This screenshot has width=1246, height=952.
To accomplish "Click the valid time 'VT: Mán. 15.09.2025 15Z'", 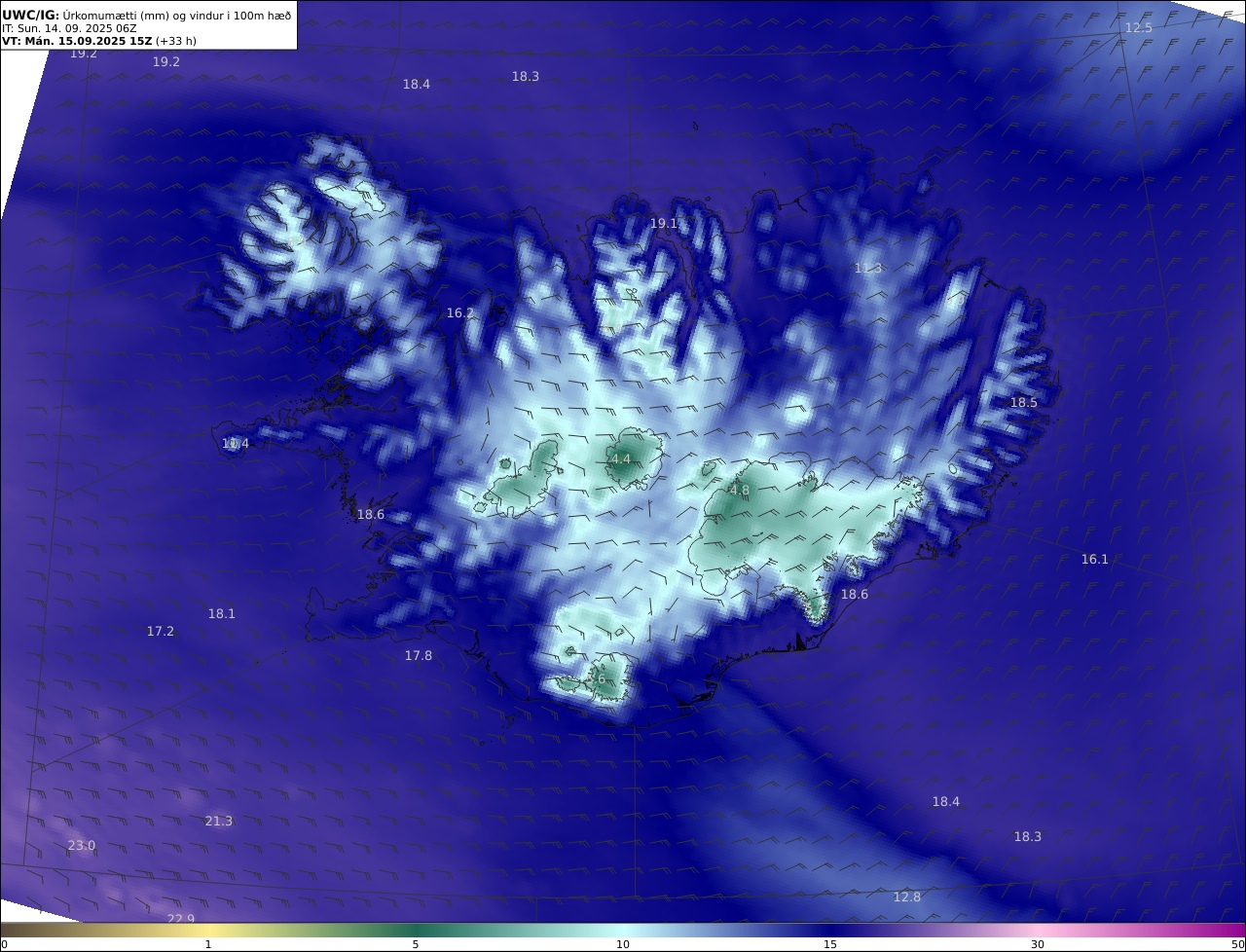I will pyautogui.click(x=77, y=41).
